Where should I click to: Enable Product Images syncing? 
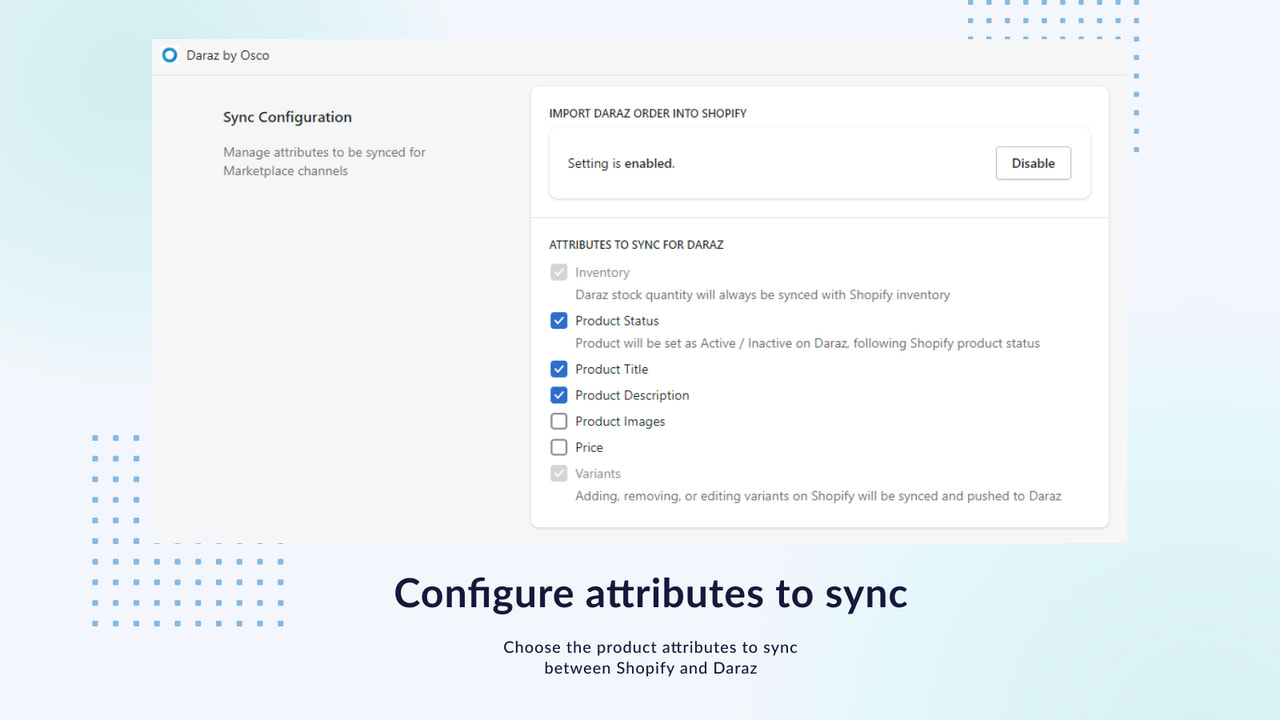(x=559, y=421)
